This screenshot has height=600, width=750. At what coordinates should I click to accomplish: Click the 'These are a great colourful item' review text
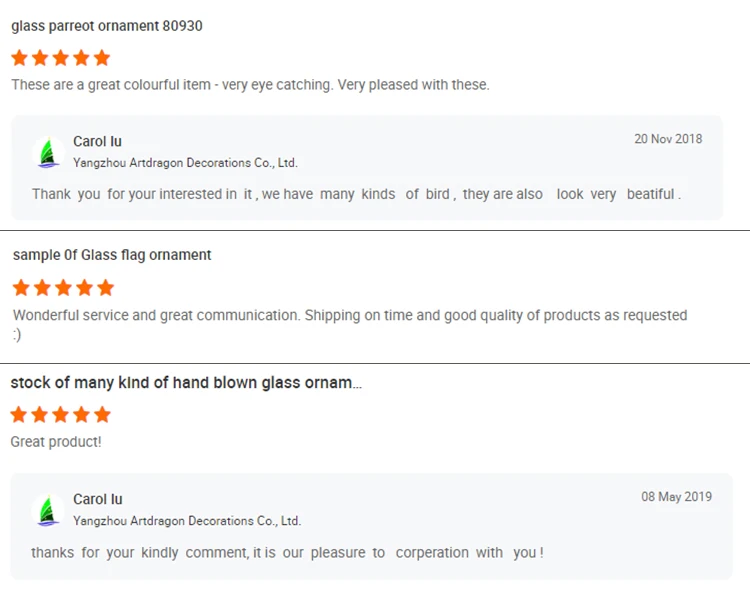(250, 85)
